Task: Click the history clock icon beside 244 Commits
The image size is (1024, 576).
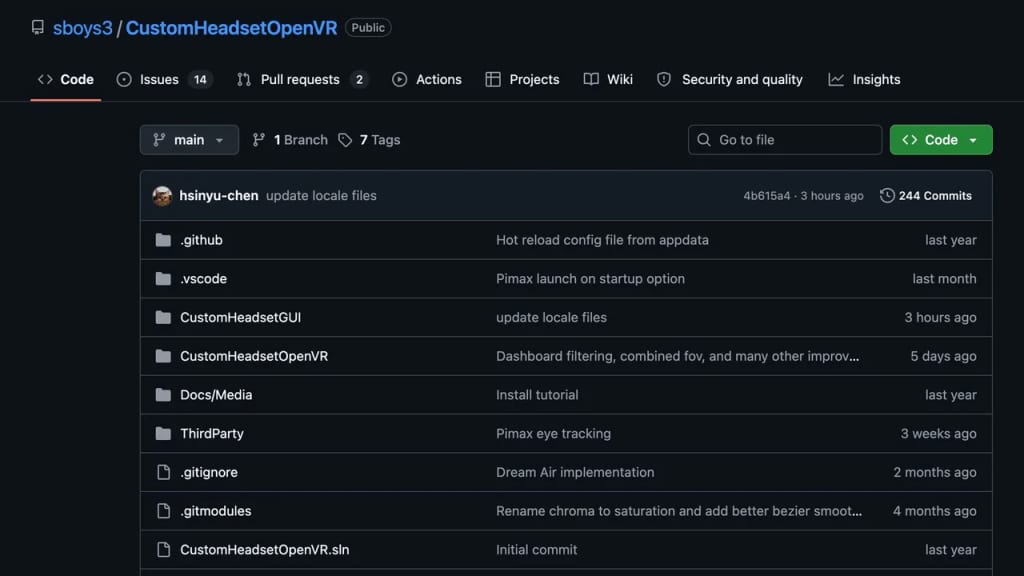Action: tap(886, 196)
